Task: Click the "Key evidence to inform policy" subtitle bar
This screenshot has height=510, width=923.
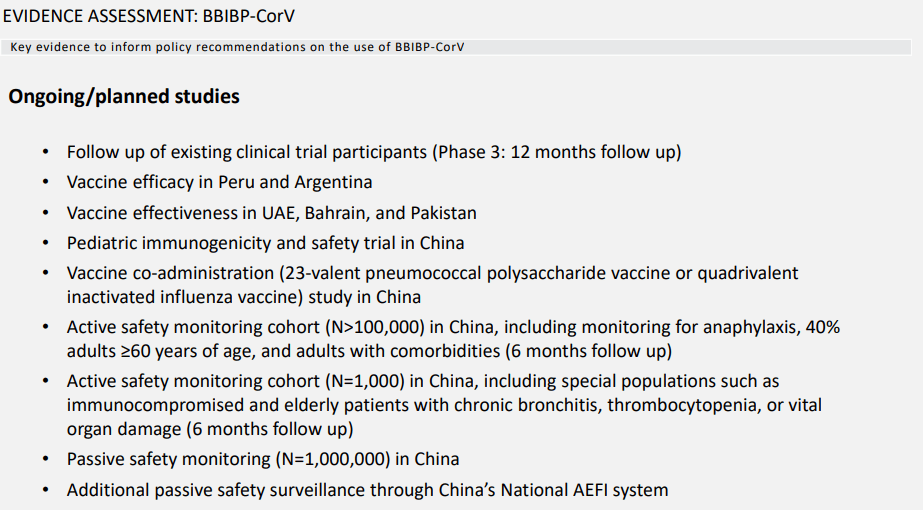Action: (238, 47)
